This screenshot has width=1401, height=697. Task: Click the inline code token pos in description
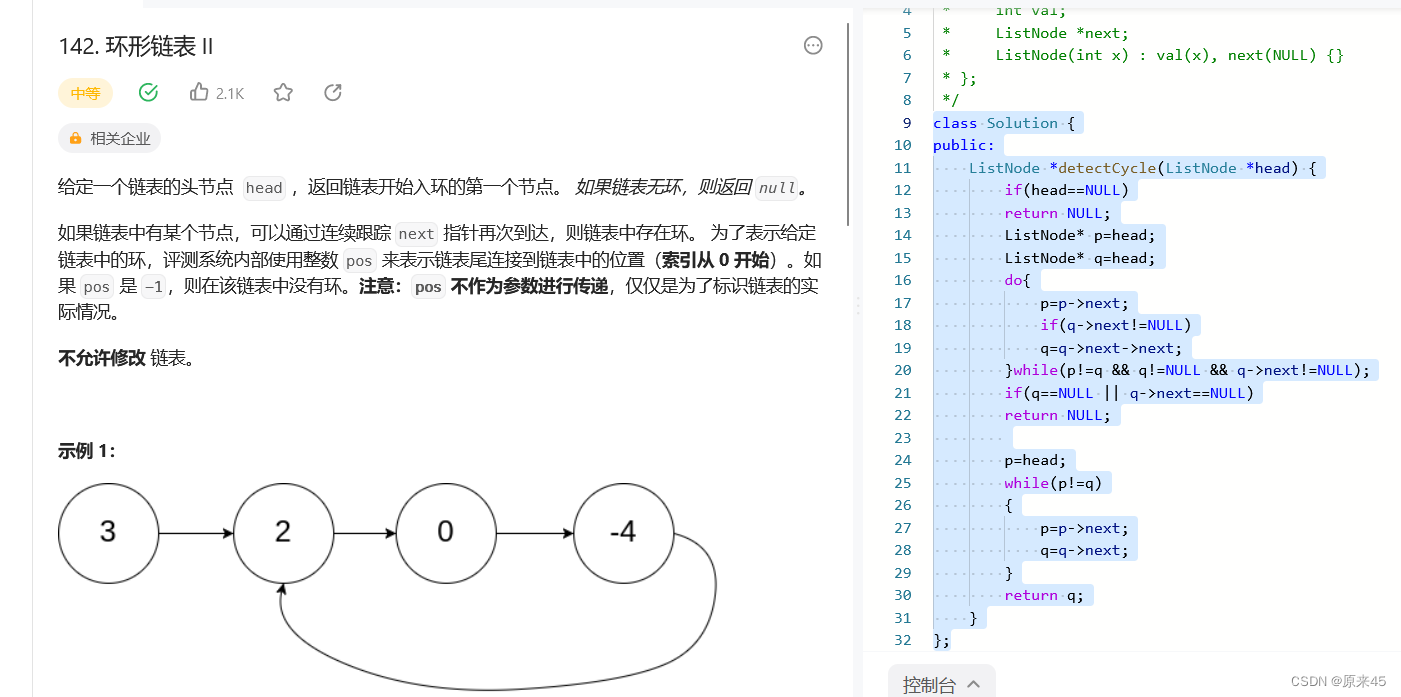[x=358, y=260]
